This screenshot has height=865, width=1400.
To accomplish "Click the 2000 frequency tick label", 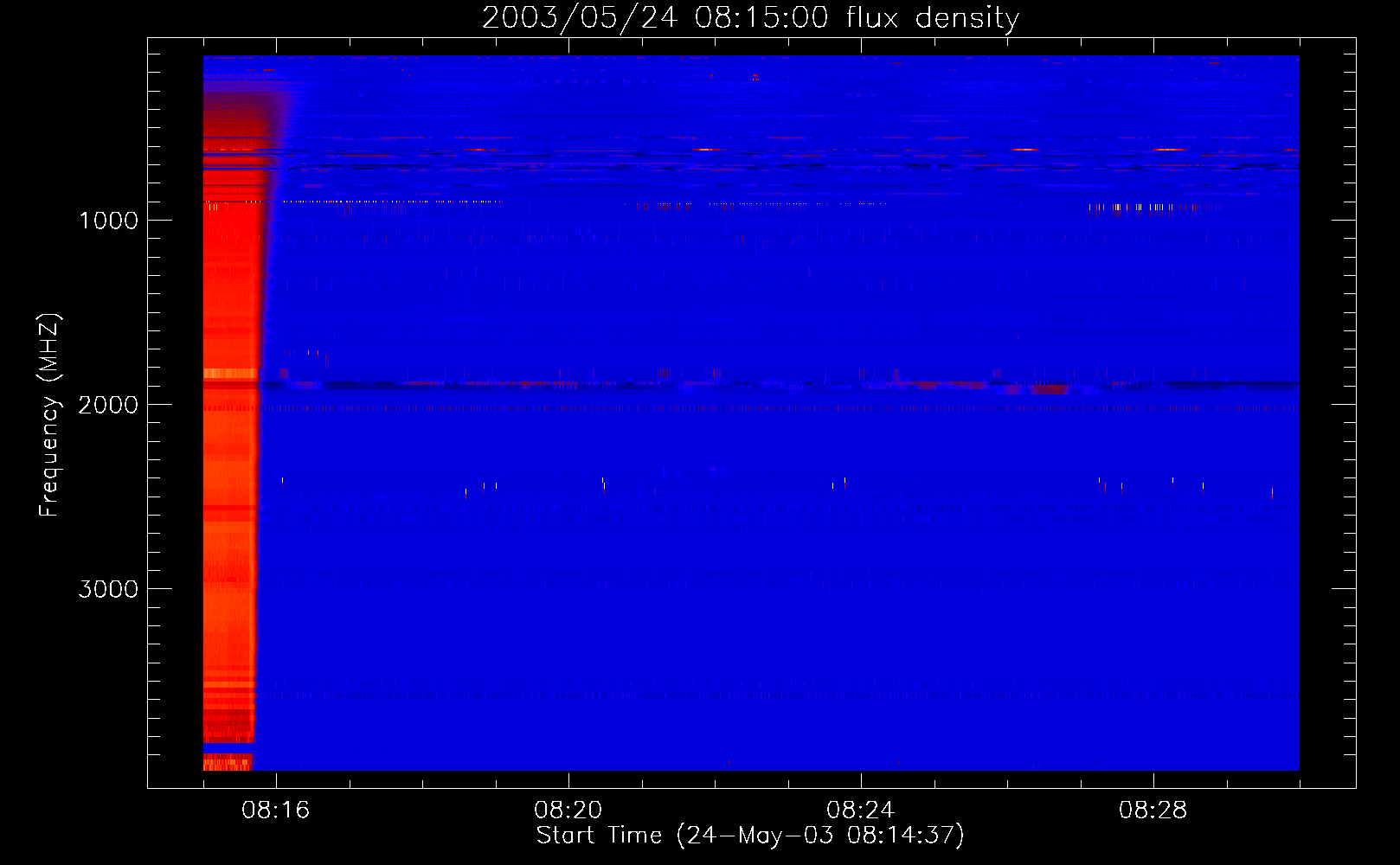I will pos(108,405).
